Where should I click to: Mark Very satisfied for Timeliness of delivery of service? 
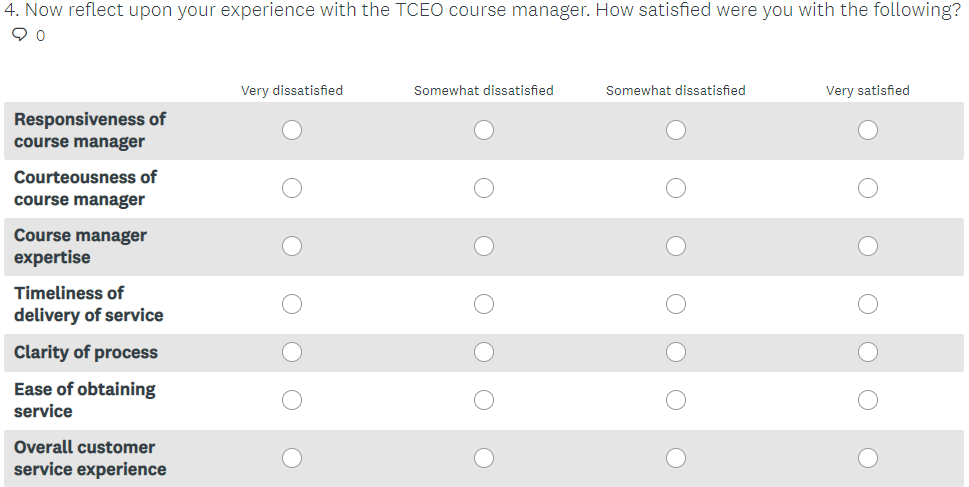coord(868,304)
